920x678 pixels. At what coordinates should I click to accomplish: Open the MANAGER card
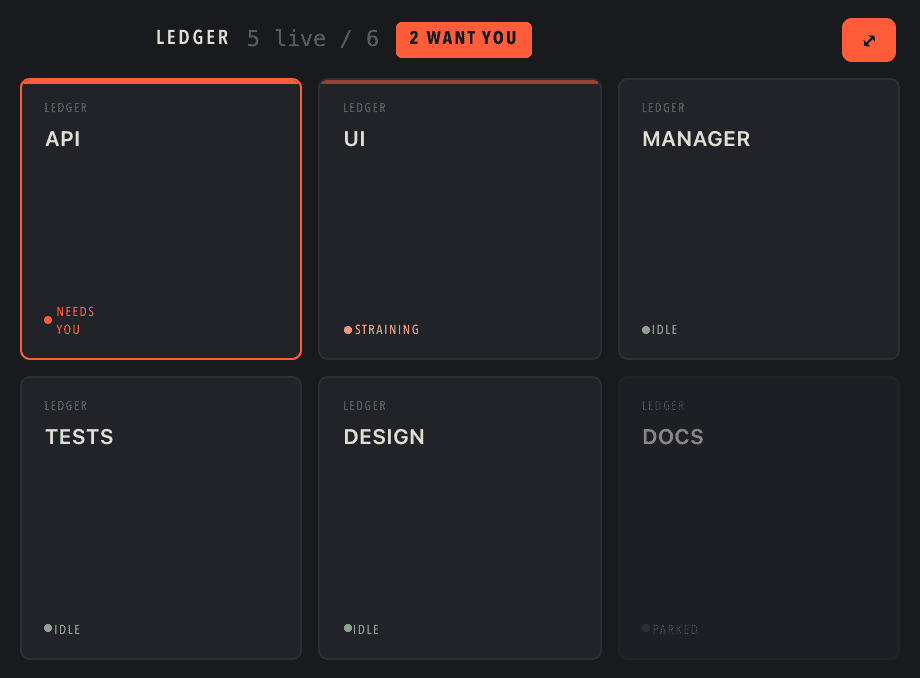coord(759,219)
